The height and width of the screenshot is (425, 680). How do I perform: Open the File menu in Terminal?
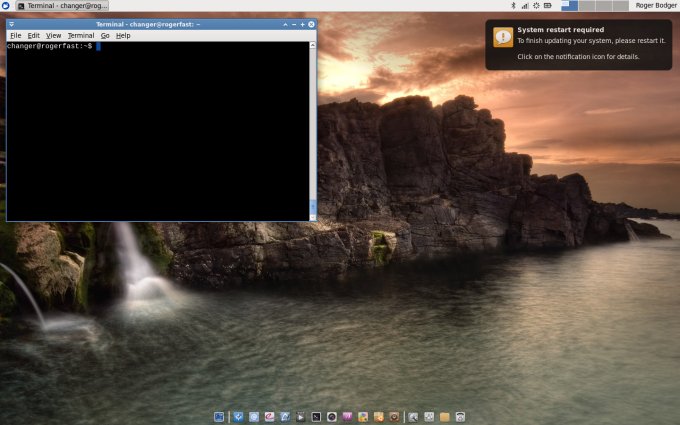(x=15, y=35)
